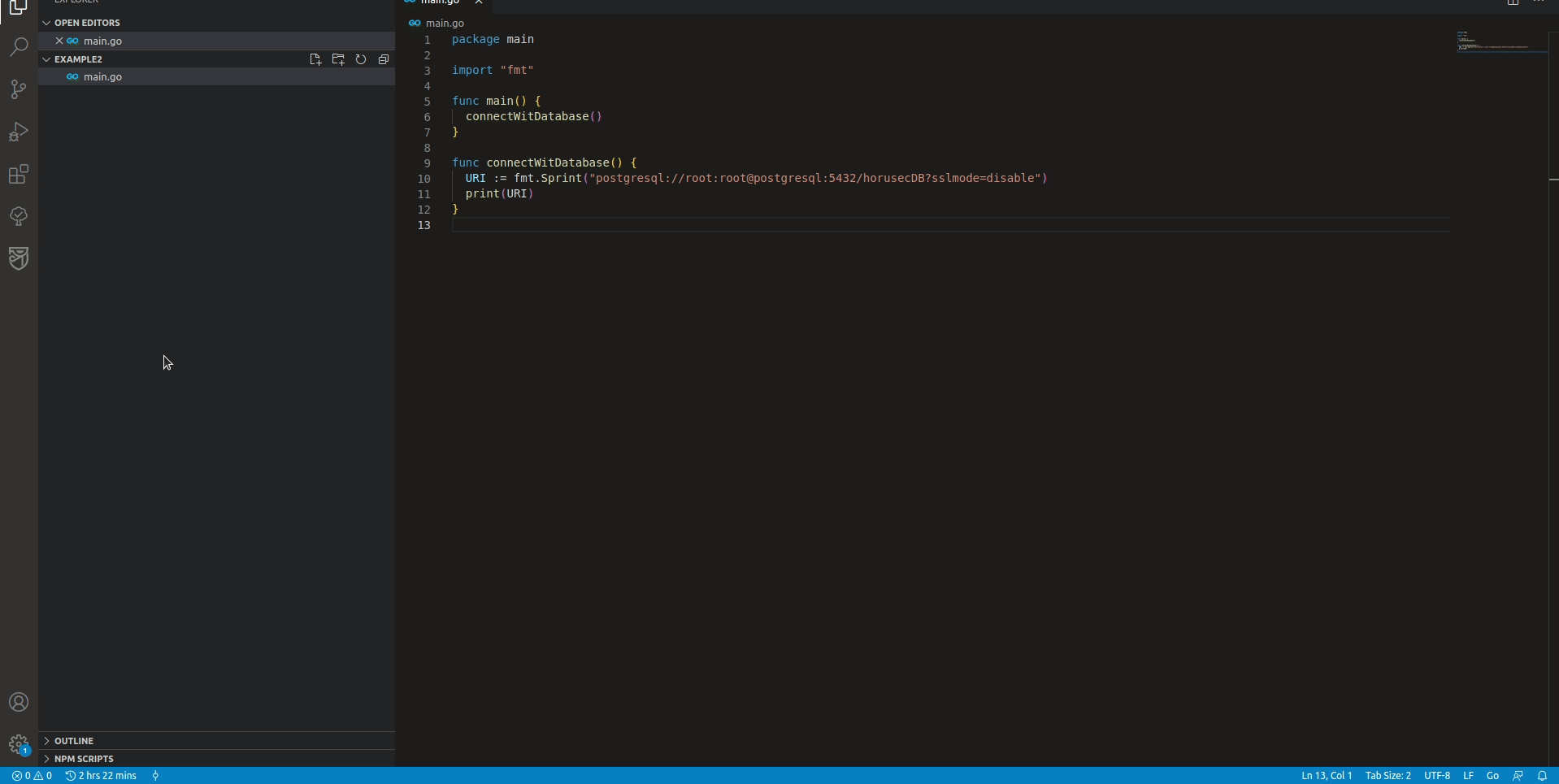Refresh the EXAMPLE2 explorer

pyautogui.click(x=361, y=59)
